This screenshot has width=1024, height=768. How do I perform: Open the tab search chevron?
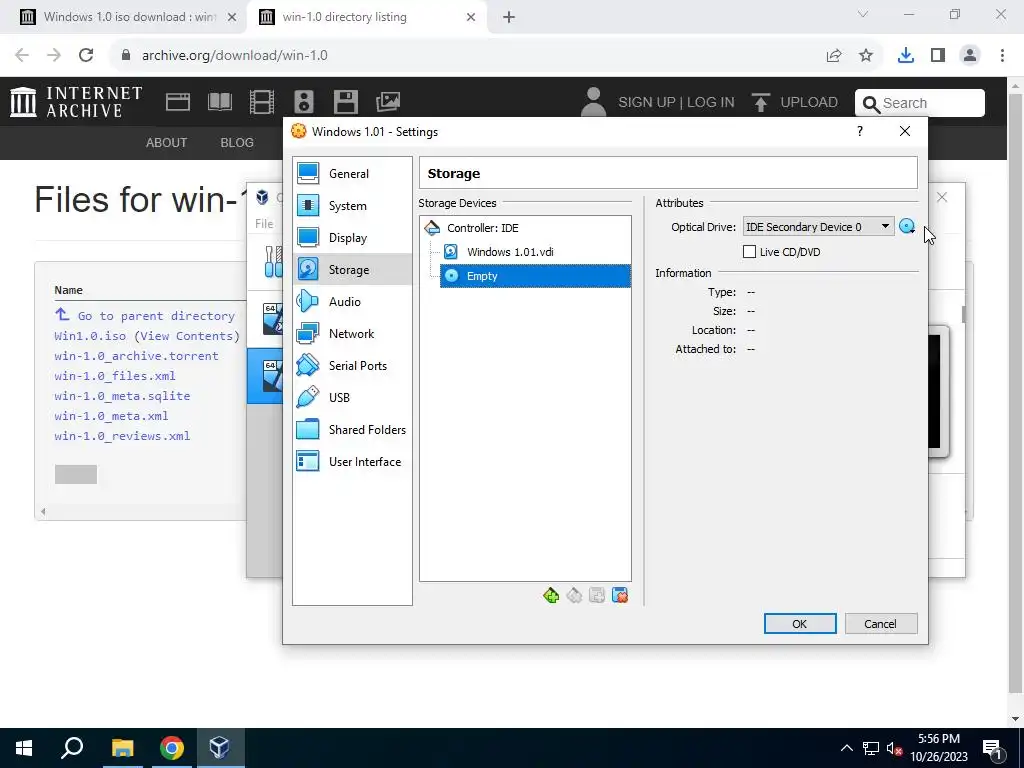pos(863,14)
